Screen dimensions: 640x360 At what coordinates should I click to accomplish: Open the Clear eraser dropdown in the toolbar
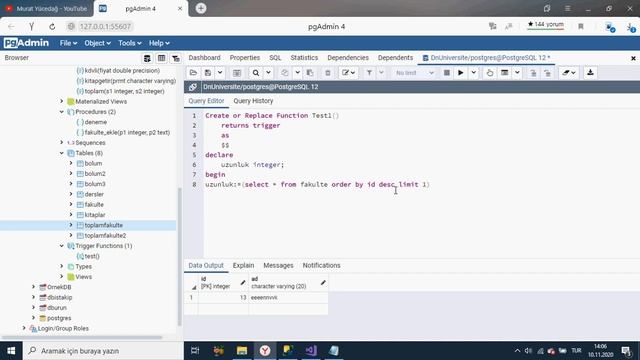point(569,73)
